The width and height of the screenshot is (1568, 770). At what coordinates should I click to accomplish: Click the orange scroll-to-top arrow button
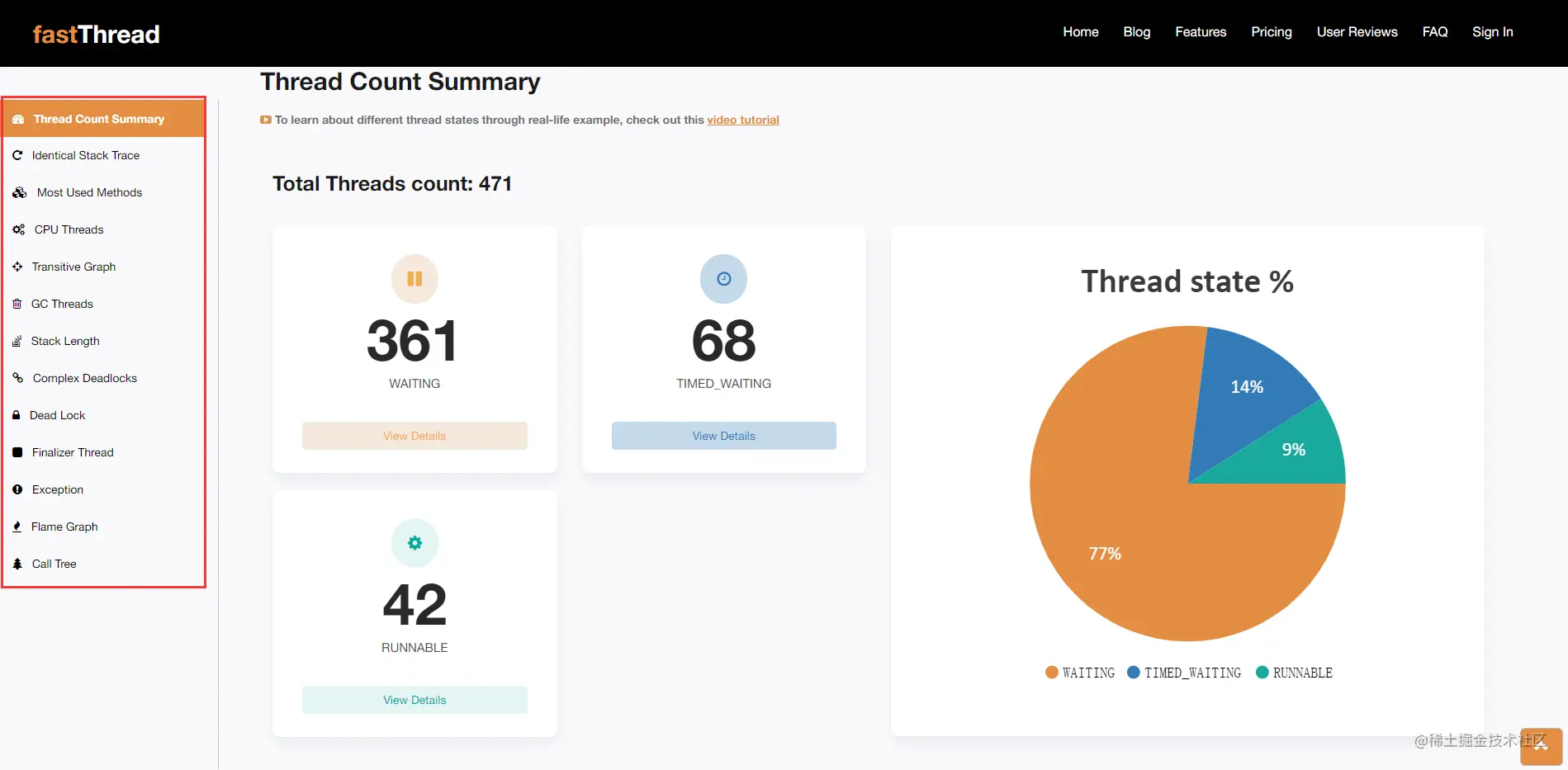pyautogui.click(x=1541, y=746)
